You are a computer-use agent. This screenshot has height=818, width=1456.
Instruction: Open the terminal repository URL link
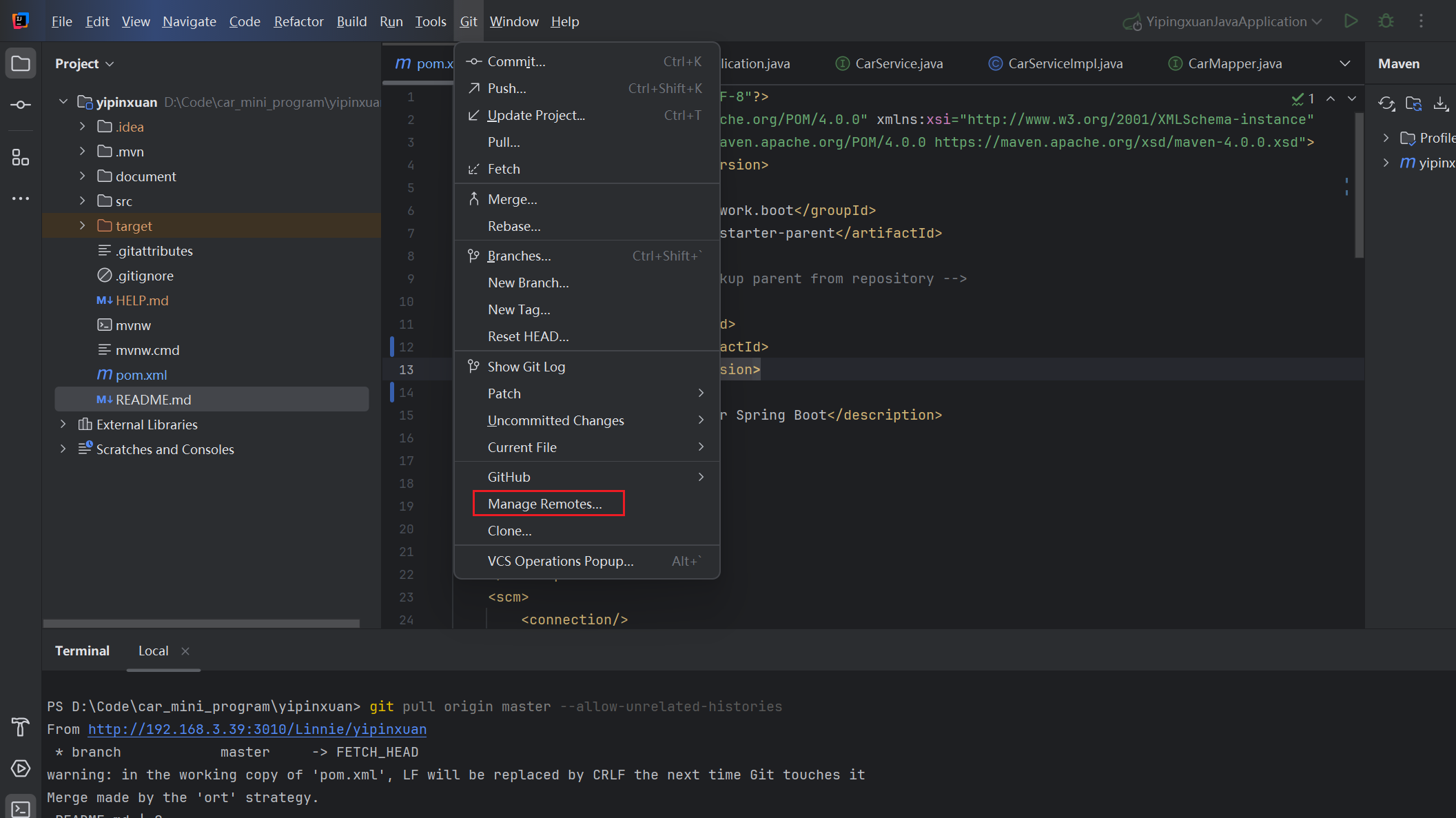[257, 729]
